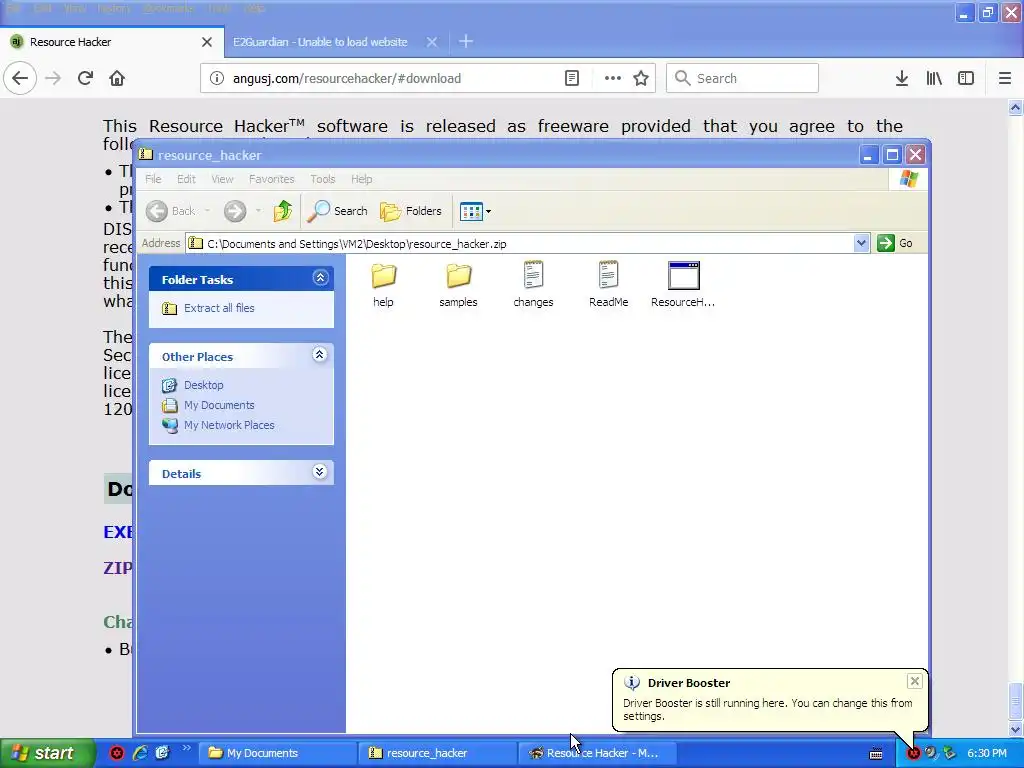
Task: Click the Explorer Forward arrow button
Action: click(x=234, y=211)
